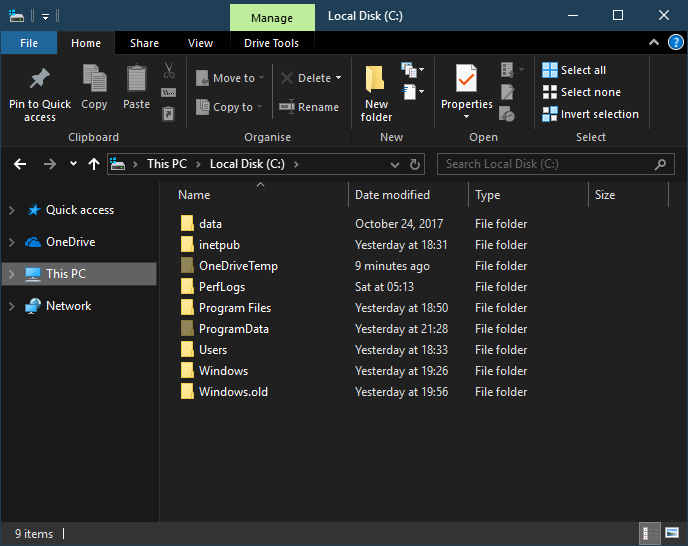Open Customize Quick Access Toolbar dropdown
688x546 pixels.
point(45,17)
